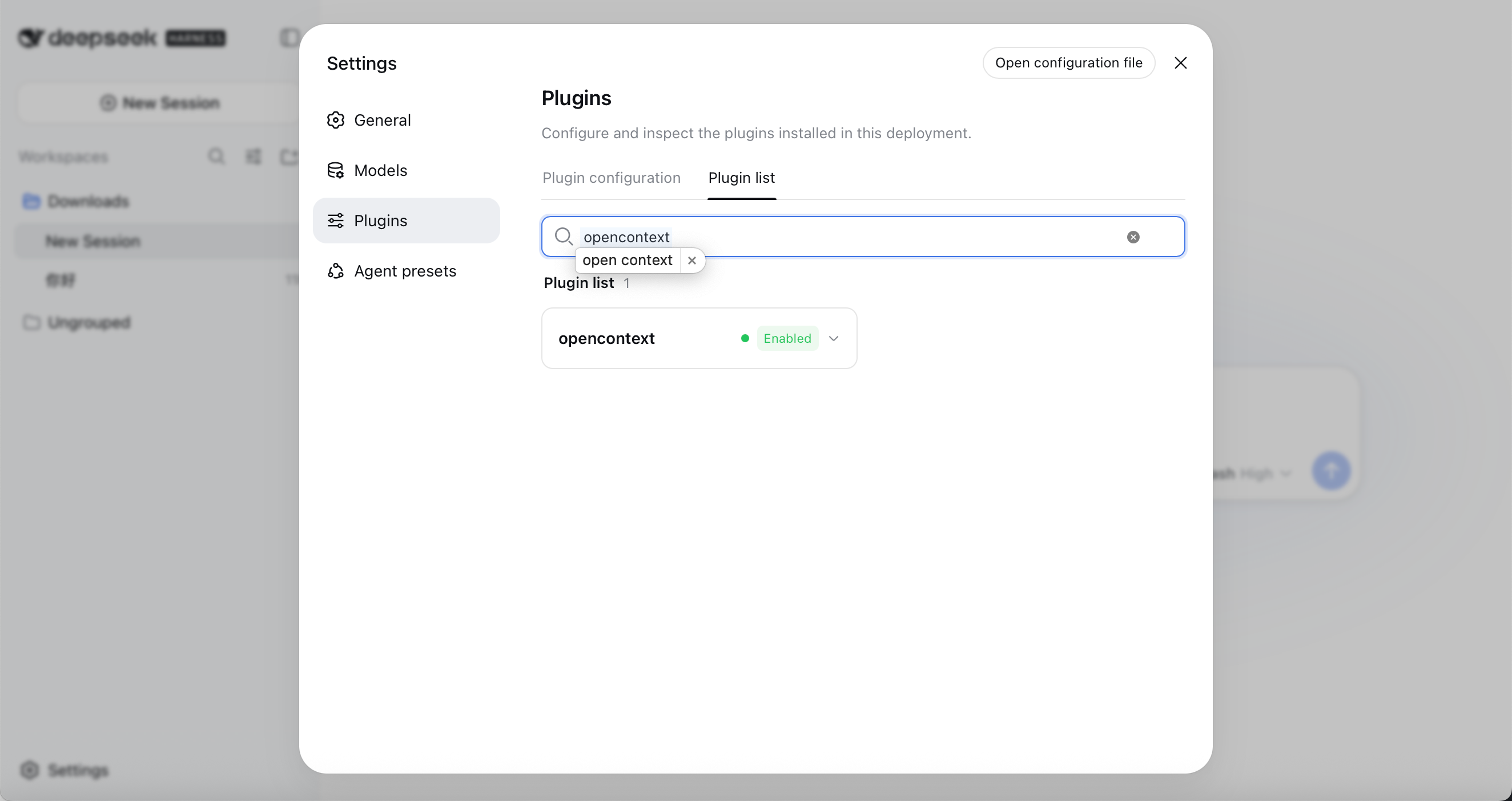
Task: Dismiss the 'open context' suggestion popup
Action: tap(692, 260)
